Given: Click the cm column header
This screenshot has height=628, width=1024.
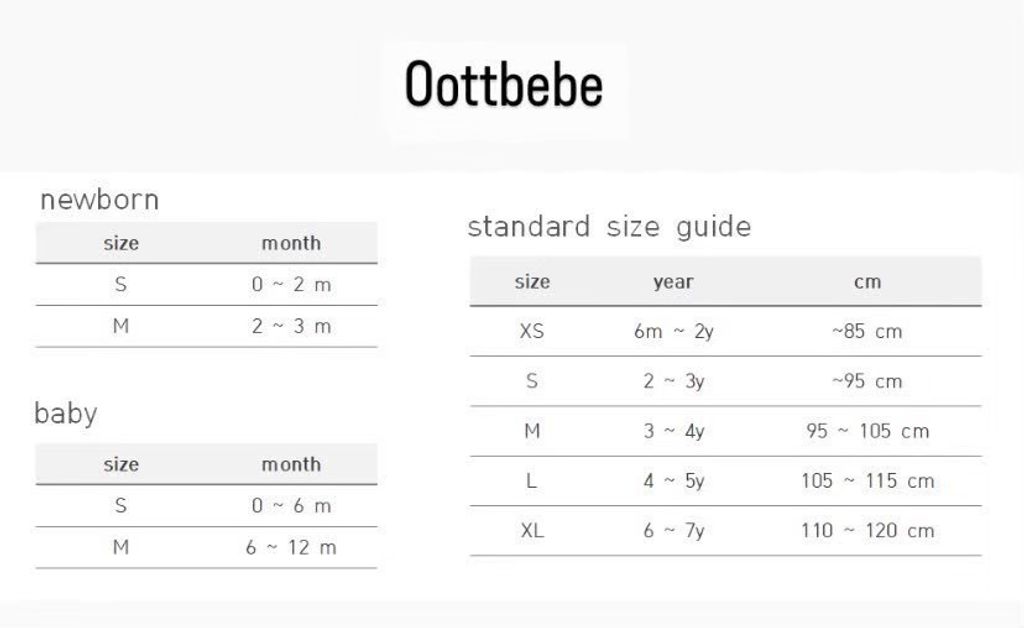Looking at the screenshot, I should tap(867, 282).
